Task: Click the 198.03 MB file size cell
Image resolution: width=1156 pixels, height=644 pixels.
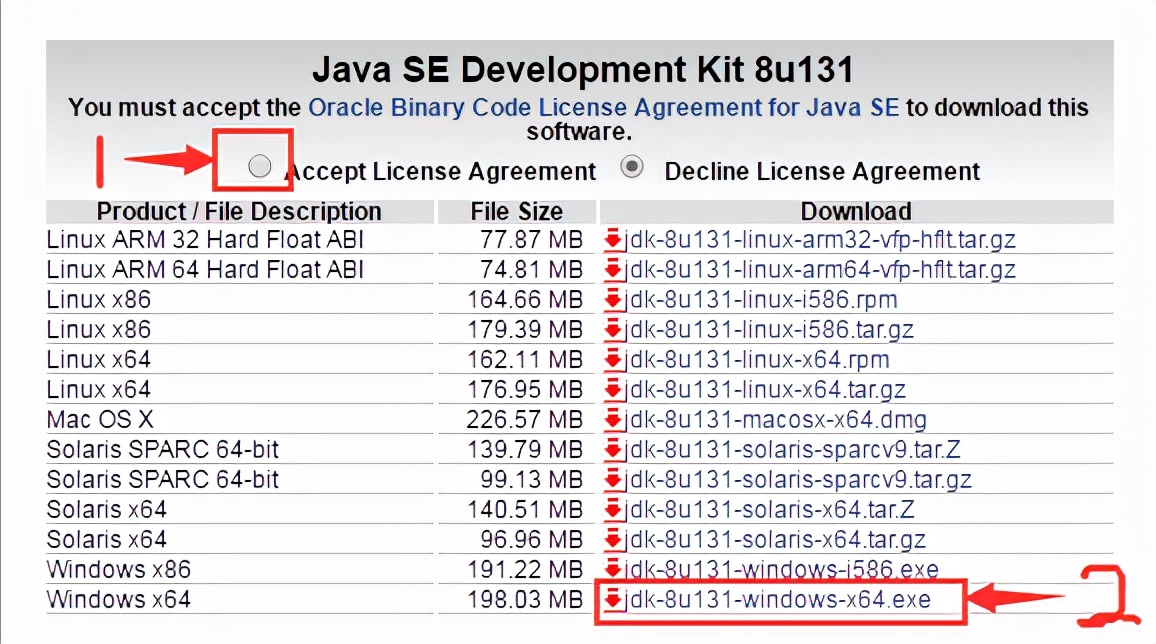Action: point(525,600)
